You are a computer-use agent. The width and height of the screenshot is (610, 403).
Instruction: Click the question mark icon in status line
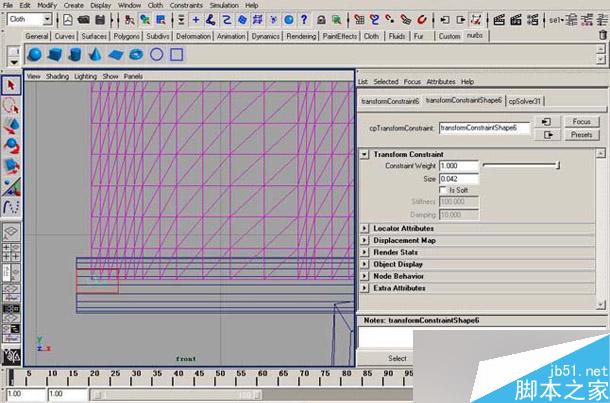(304, 19)
